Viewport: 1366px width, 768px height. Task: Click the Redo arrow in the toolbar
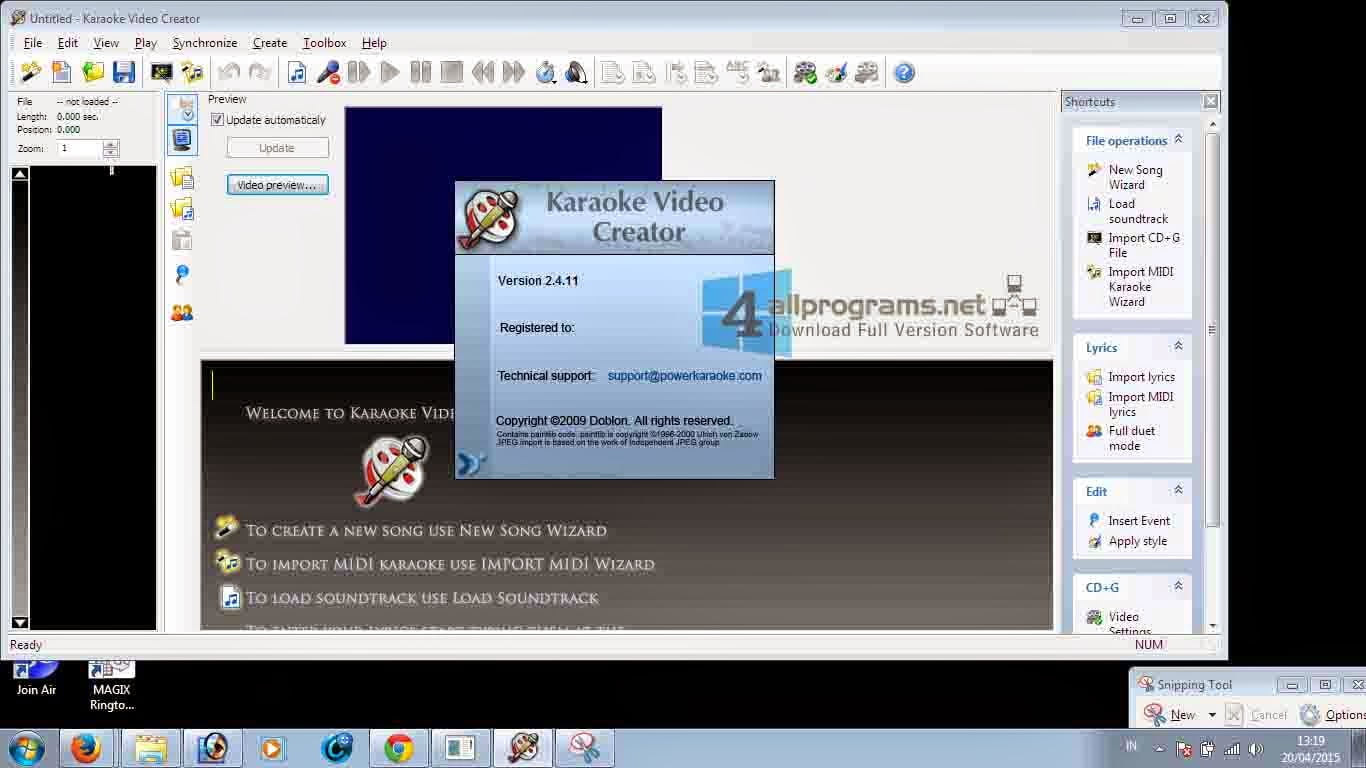click(x=260, y=72)
